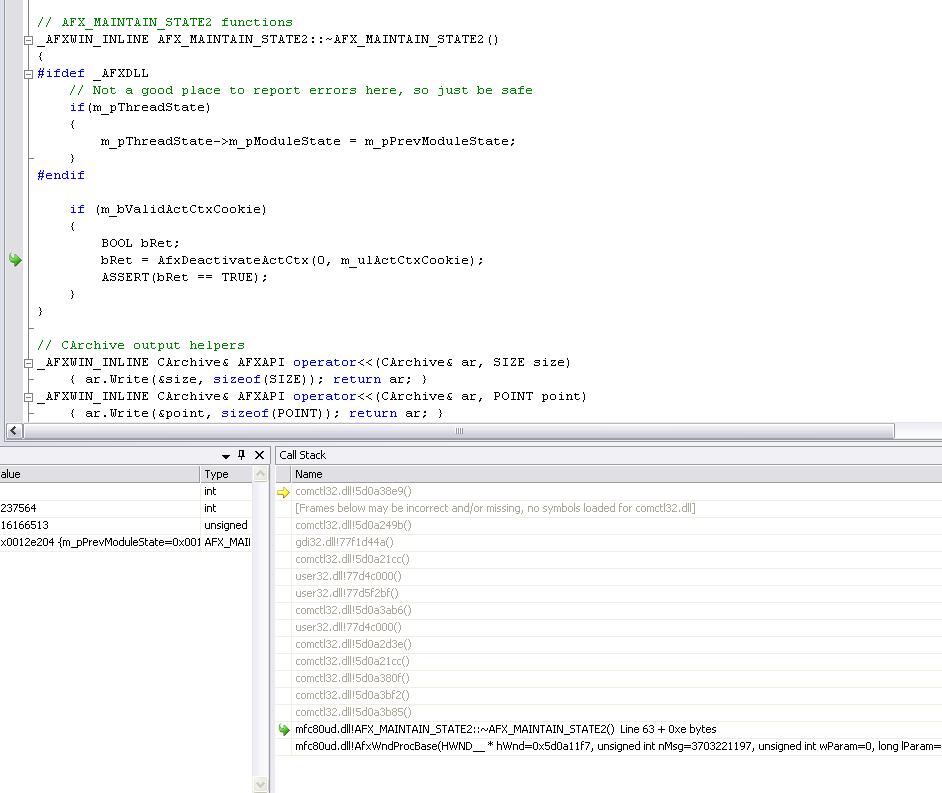Viewport: 942px width, 793px height.
Task: Select the Call Stack panel title
Action: pyautogui.click(x=303, y=455)
